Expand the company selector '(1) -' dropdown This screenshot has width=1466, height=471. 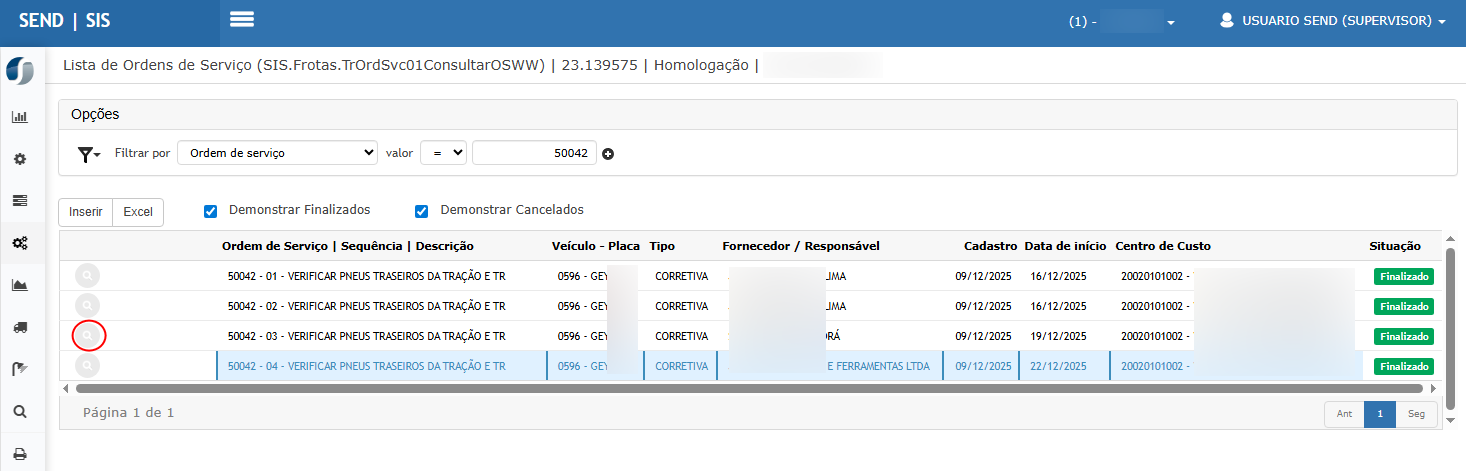click(x=1122, y=21)
